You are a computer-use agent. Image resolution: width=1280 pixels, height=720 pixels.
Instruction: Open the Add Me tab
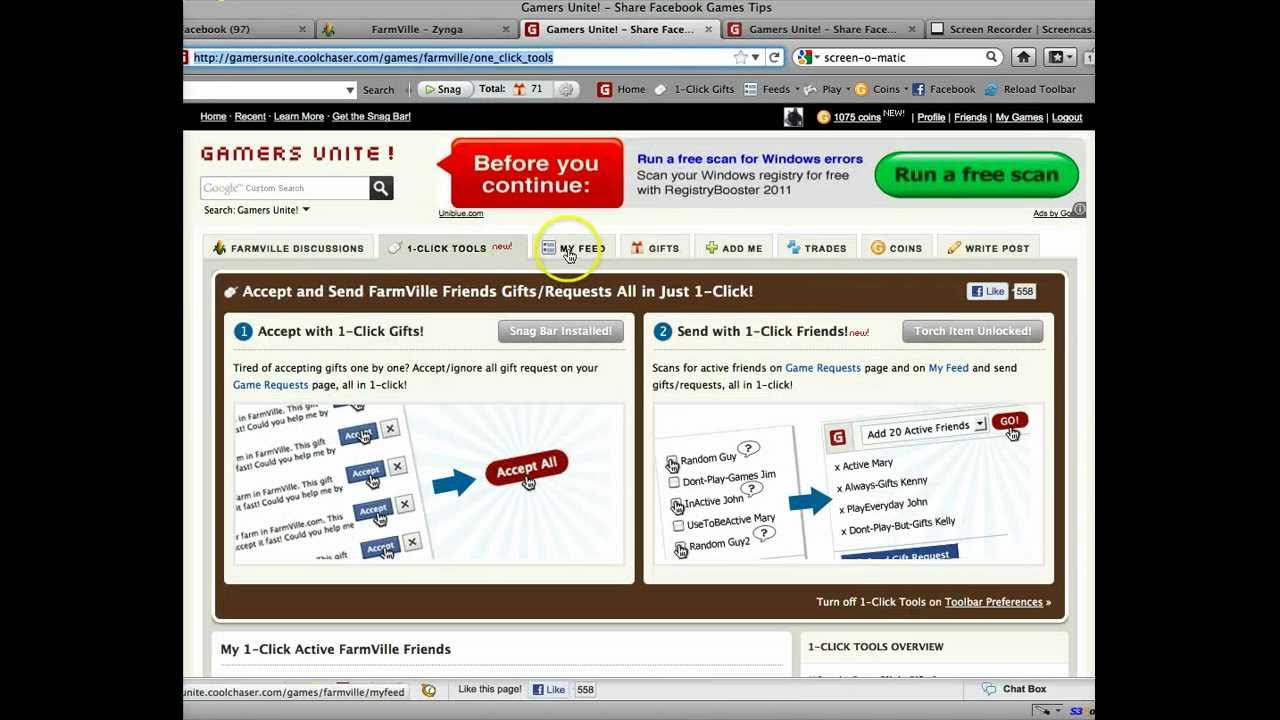(x=734, y=248)
